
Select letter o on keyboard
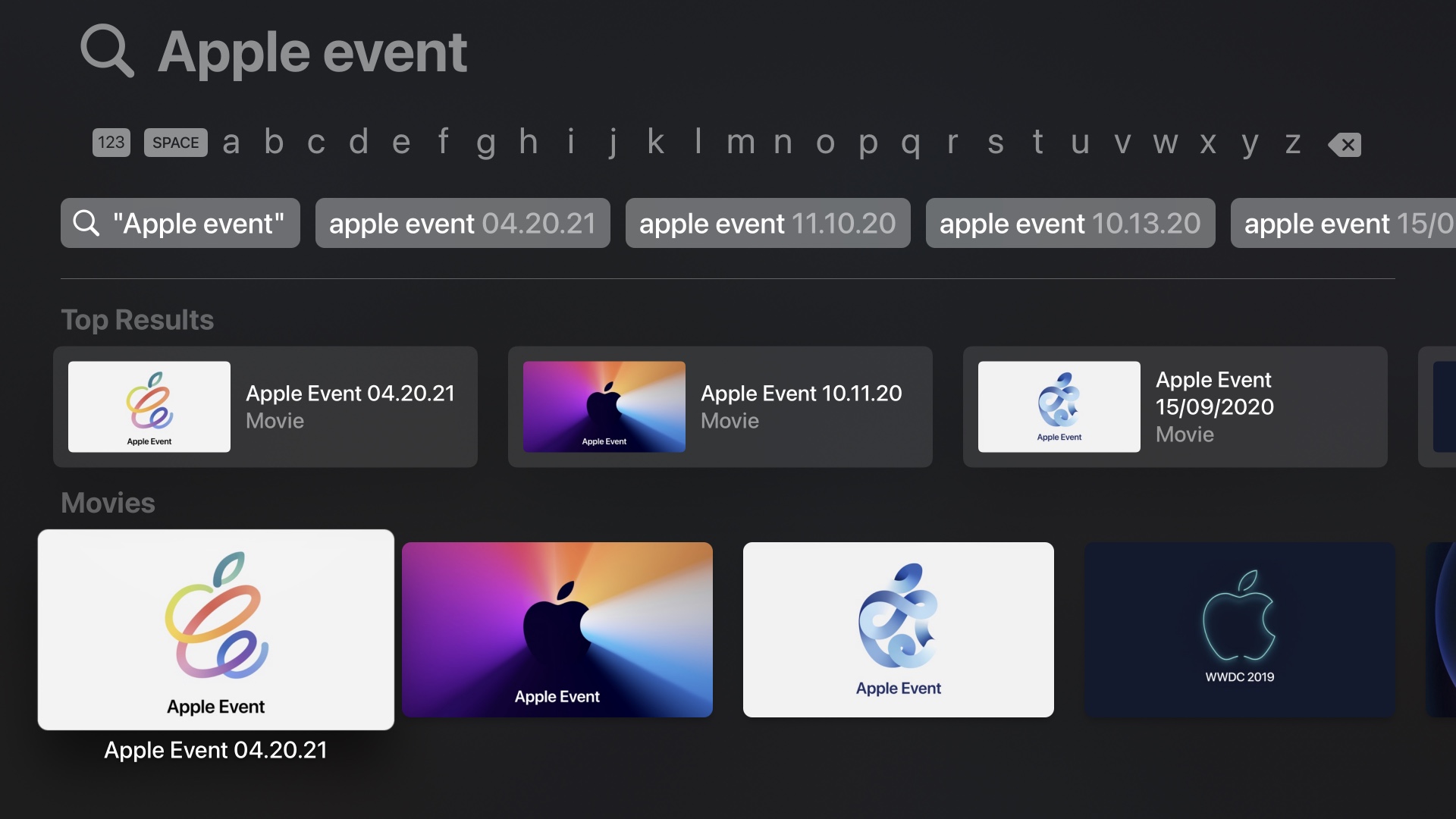point(826,143)
